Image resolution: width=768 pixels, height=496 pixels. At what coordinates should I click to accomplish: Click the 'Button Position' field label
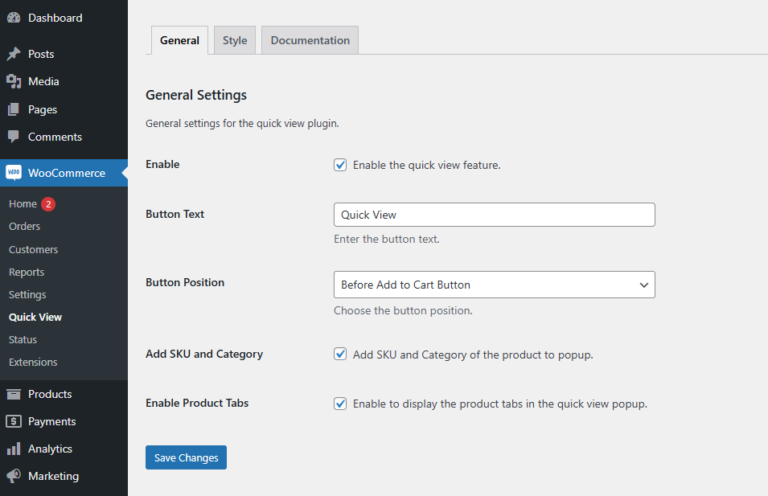(185, 283)
